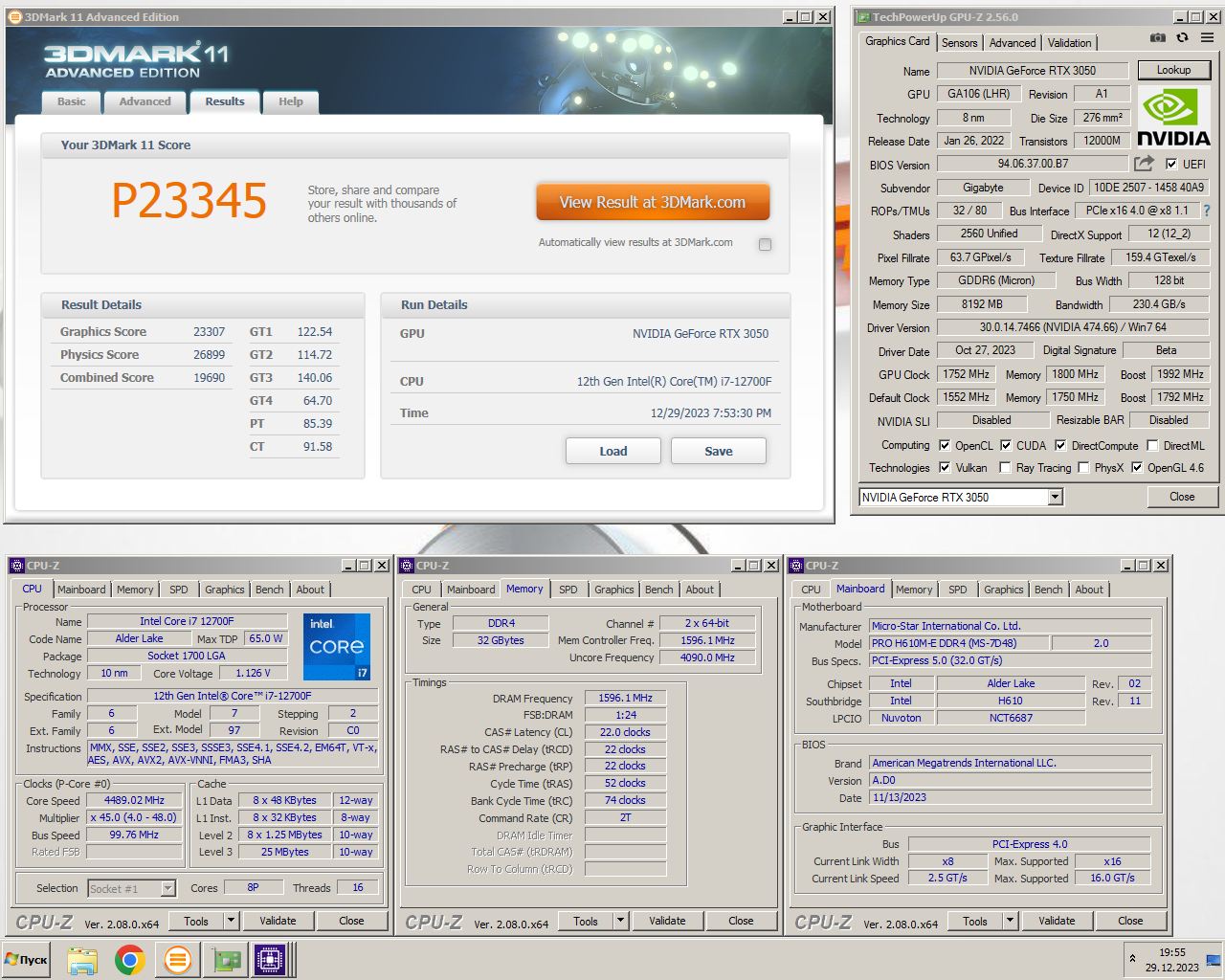Screen dimensions: 1225x980
Task: Open the Help tab in 3DMark
Action: pyautogui.click(x=291, y=101)
